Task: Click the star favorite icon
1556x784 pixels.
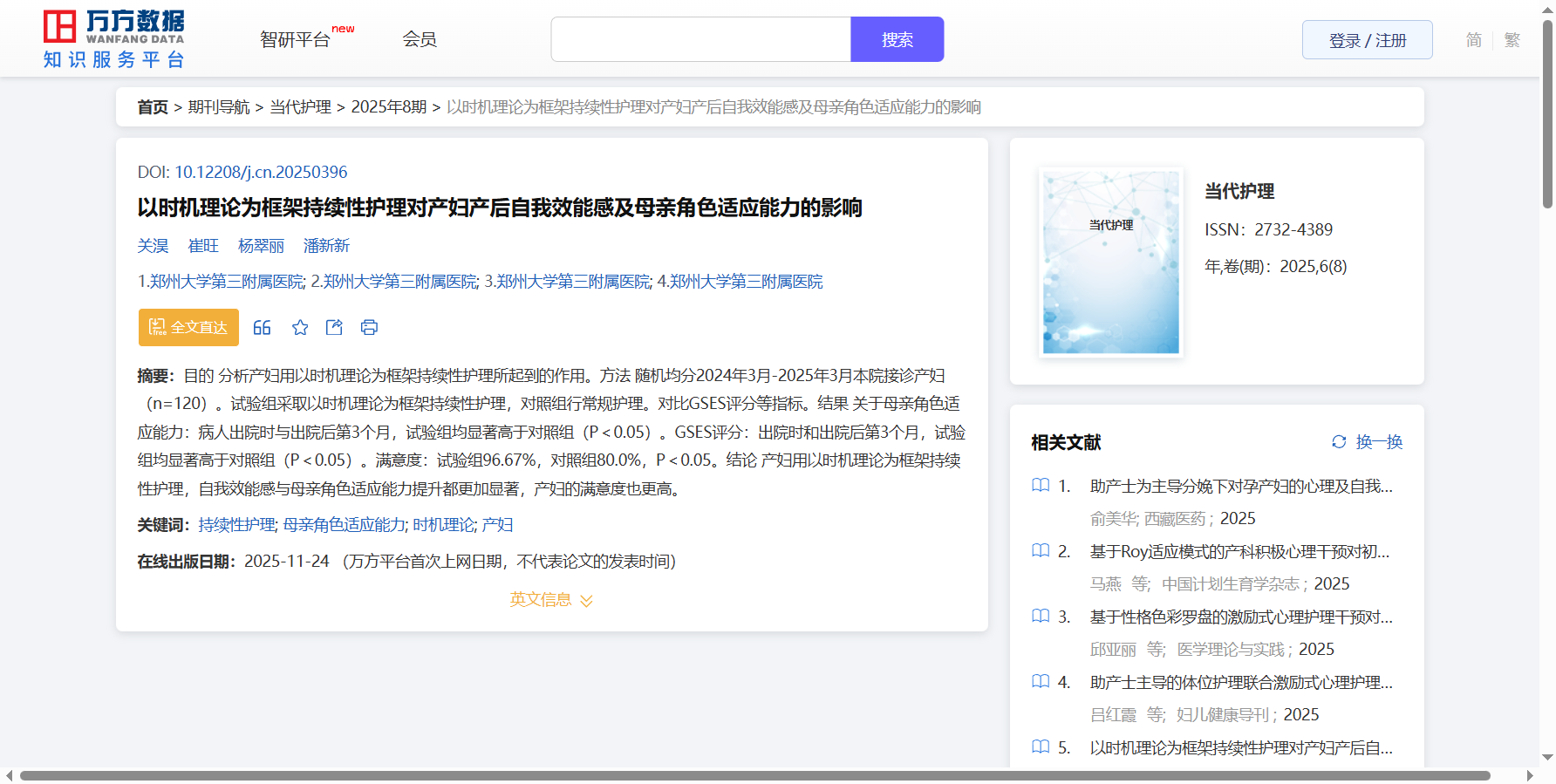Action: [x=300, y=327]
